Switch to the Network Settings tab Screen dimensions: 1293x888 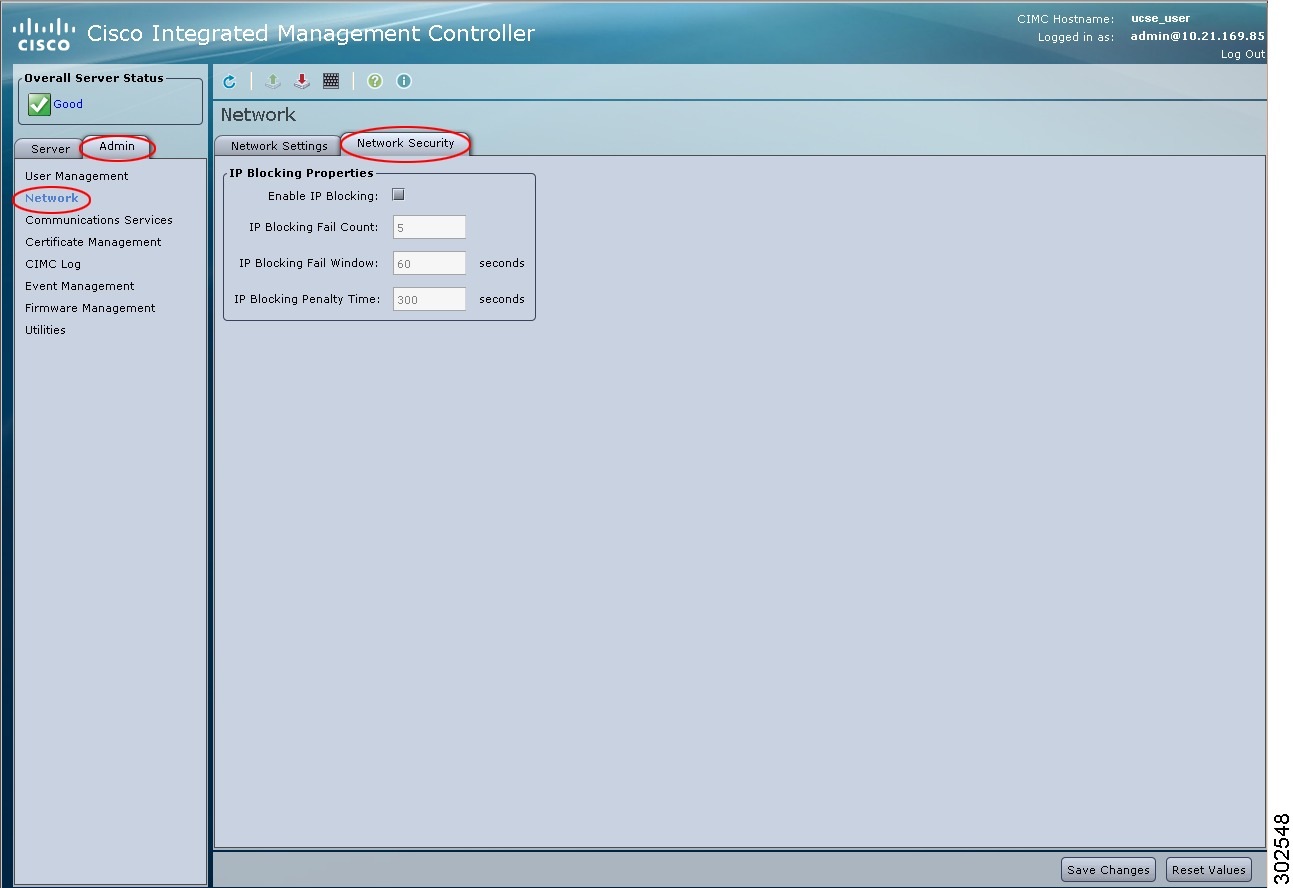point(277,145)
